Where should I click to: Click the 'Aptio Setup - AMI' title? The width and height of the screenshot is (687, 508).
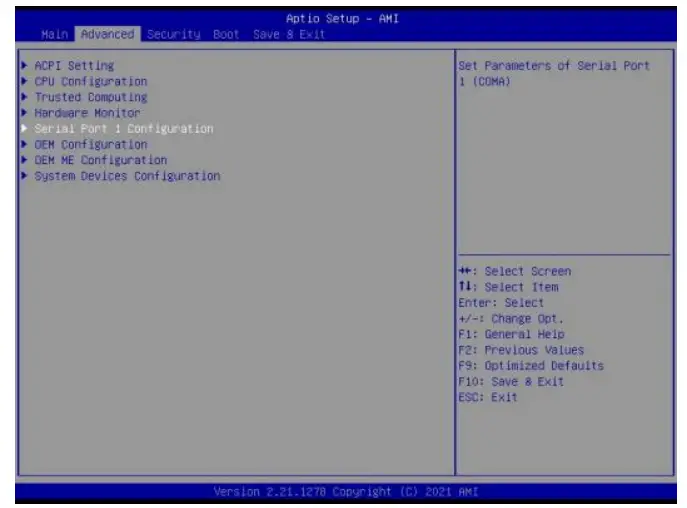click(342, 18)
